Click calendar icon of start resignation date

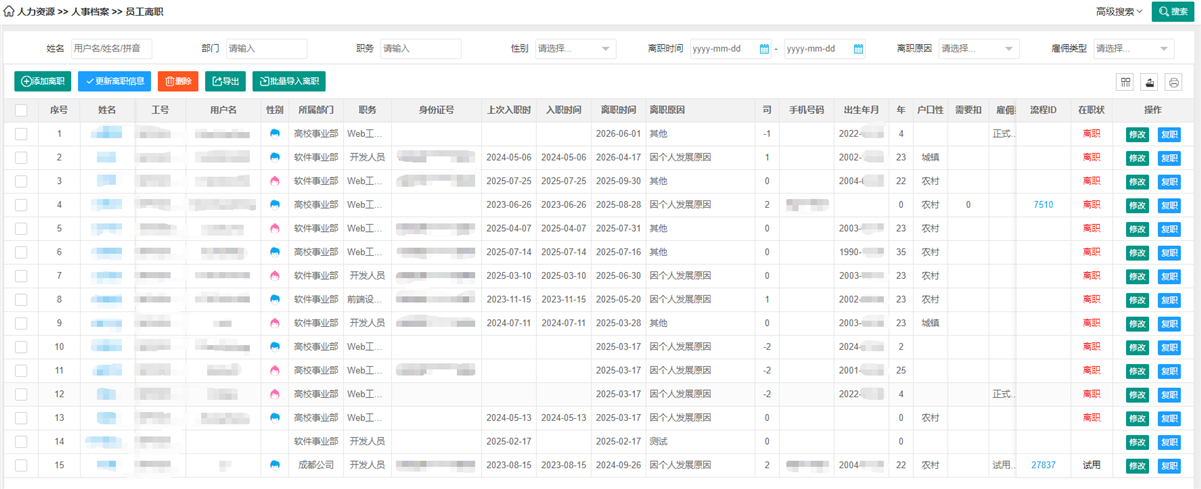[765, 48]
